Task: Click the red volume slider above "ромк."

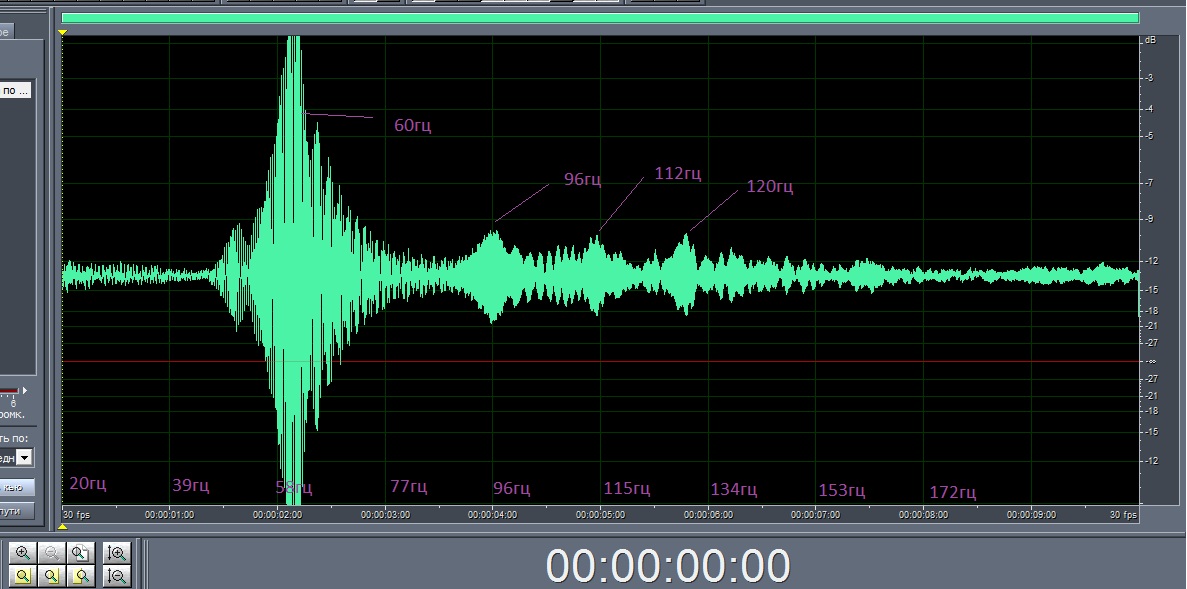Action: tap(9, 391)
